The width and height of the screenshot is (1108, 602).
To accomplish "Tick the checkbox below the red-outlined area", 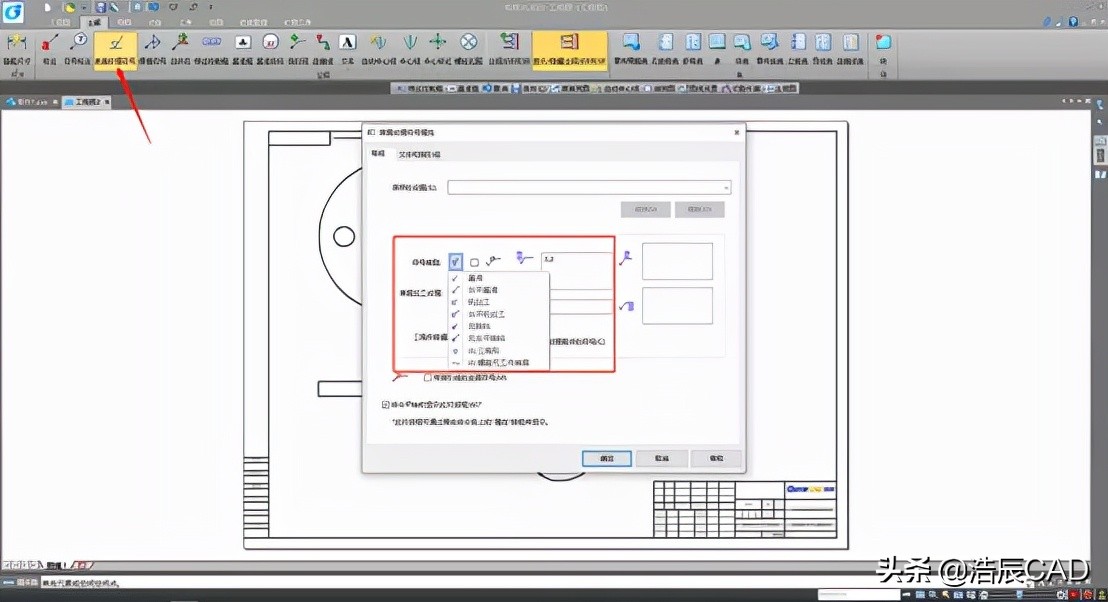I will point(428,378).
